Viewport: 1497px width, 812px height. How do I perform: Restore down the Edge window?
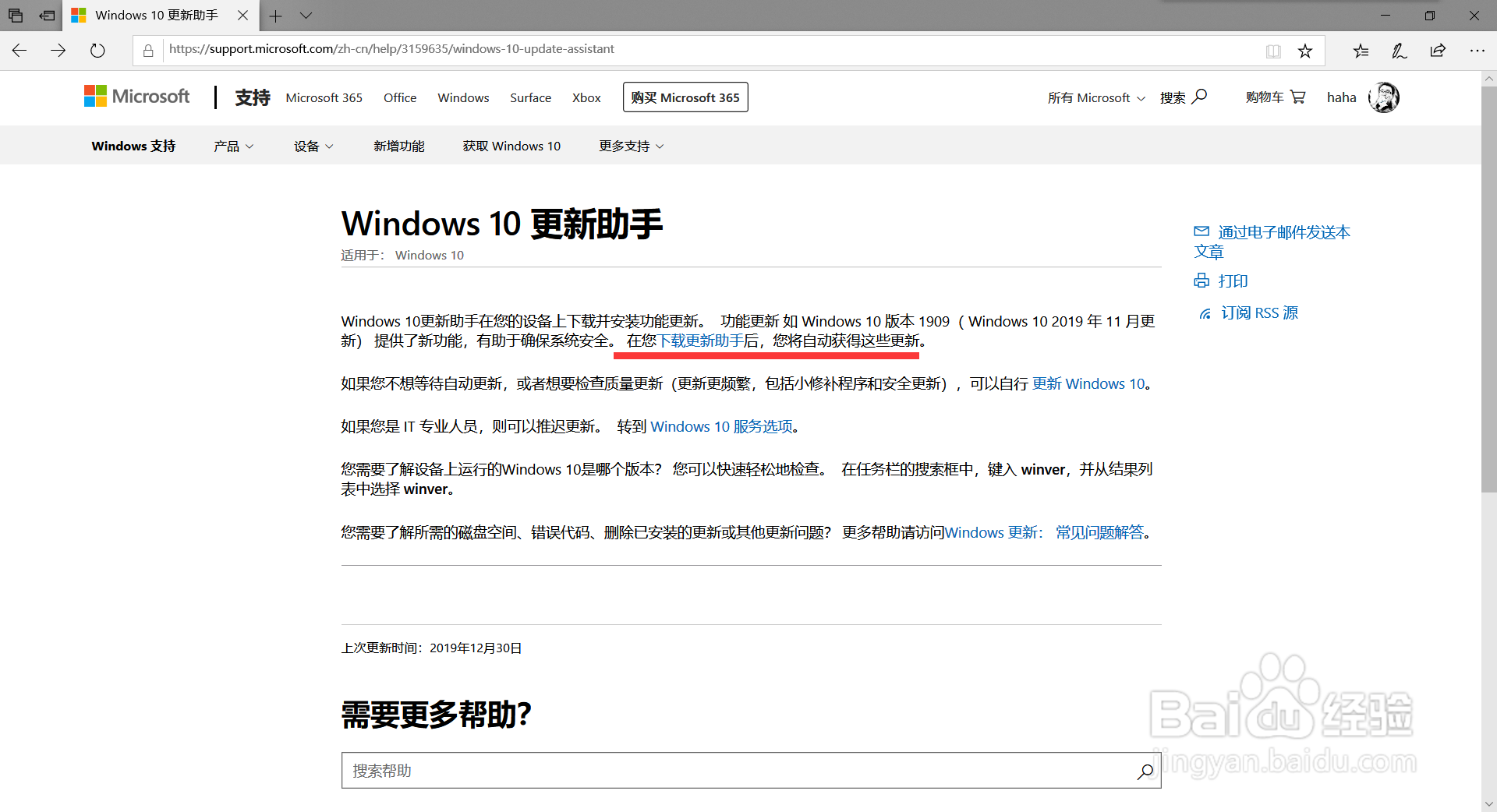[x=1430, y=16]
